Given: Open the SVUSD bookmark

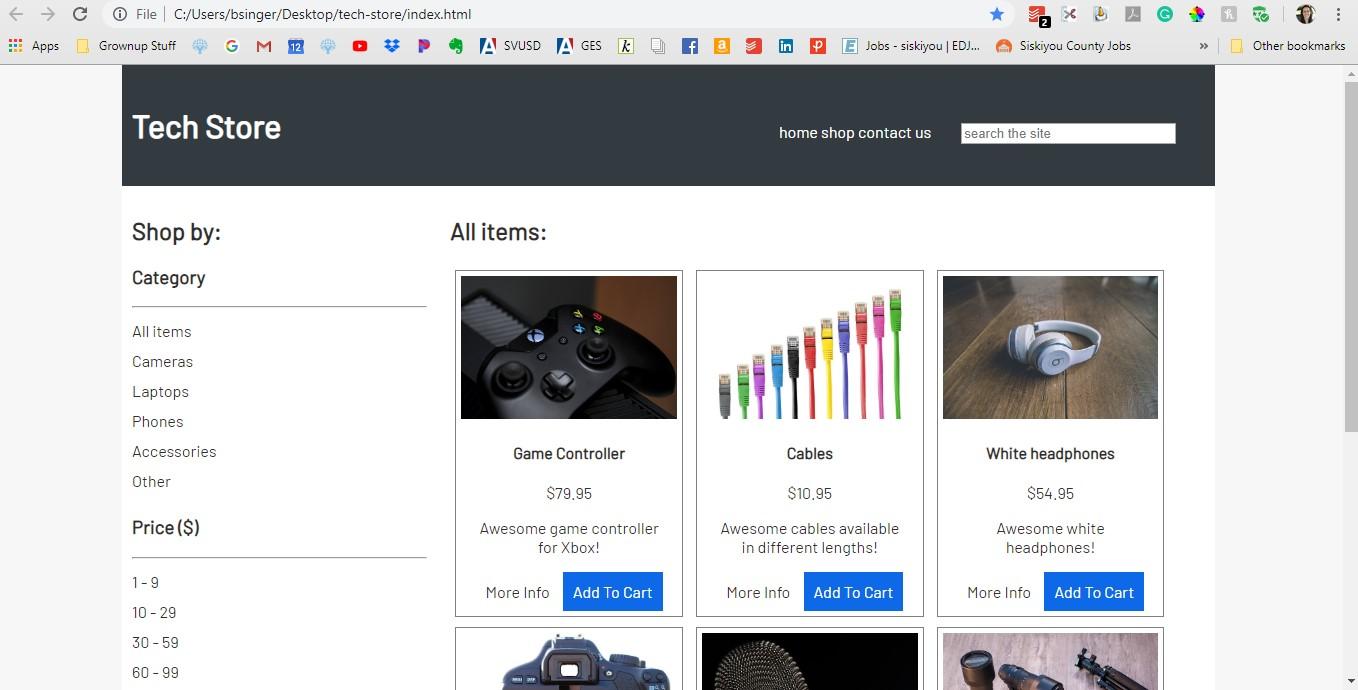Looking at the screenshot, I should [x=510, y=45].
